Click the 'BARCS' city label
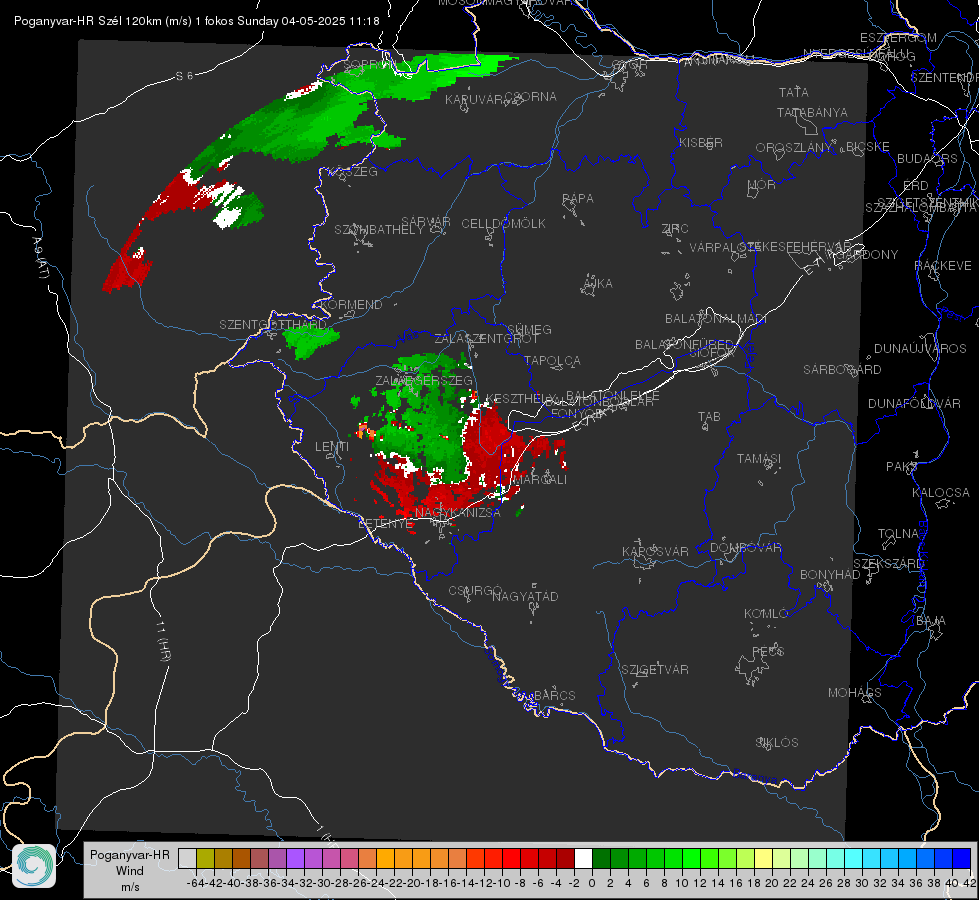 pyautogui.click(x=554, y=696)
